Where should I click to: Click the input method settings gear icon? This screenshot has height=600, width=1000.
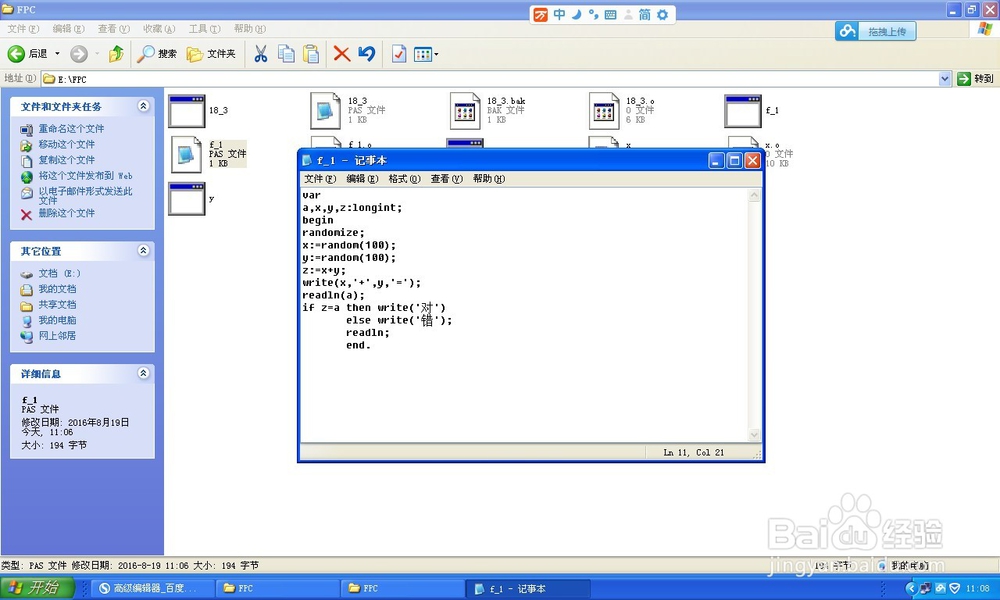point(663,15)
